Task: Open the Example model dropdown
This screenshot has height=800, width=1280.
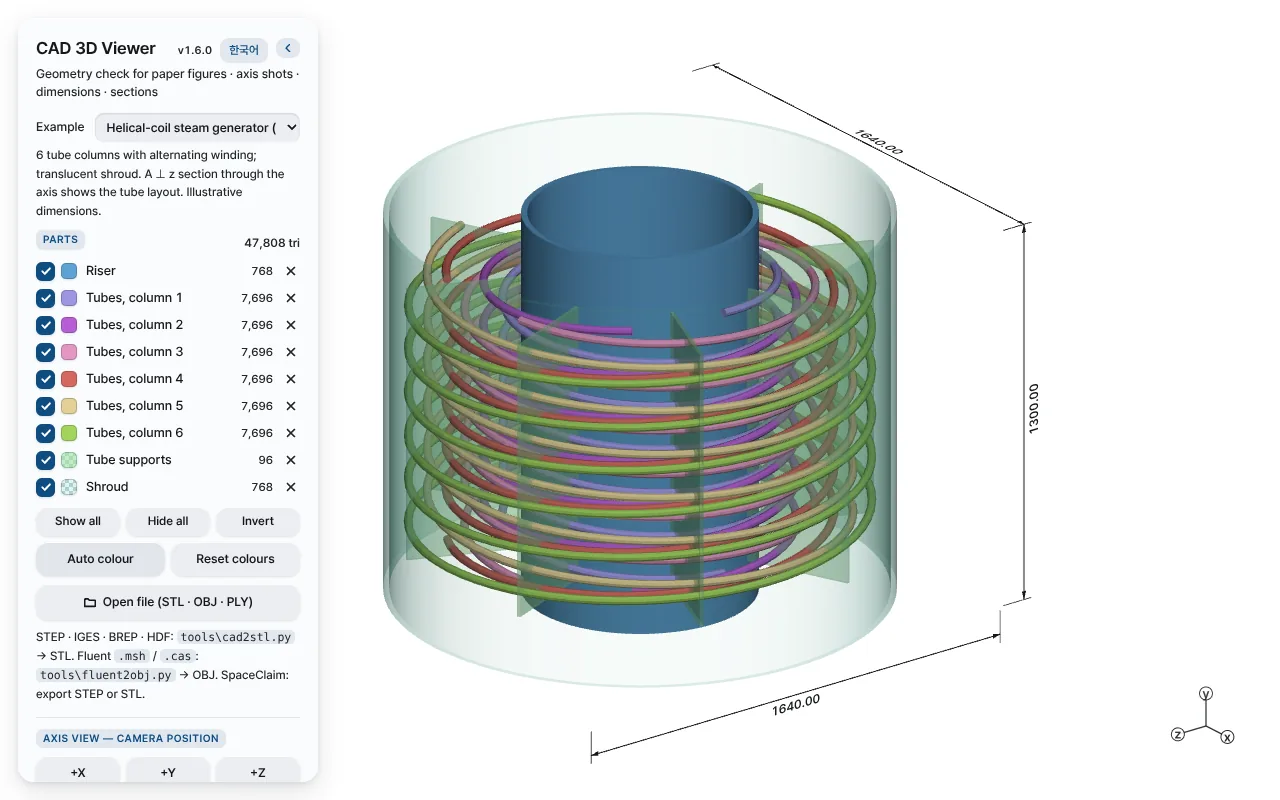Action: click(197, 127)
